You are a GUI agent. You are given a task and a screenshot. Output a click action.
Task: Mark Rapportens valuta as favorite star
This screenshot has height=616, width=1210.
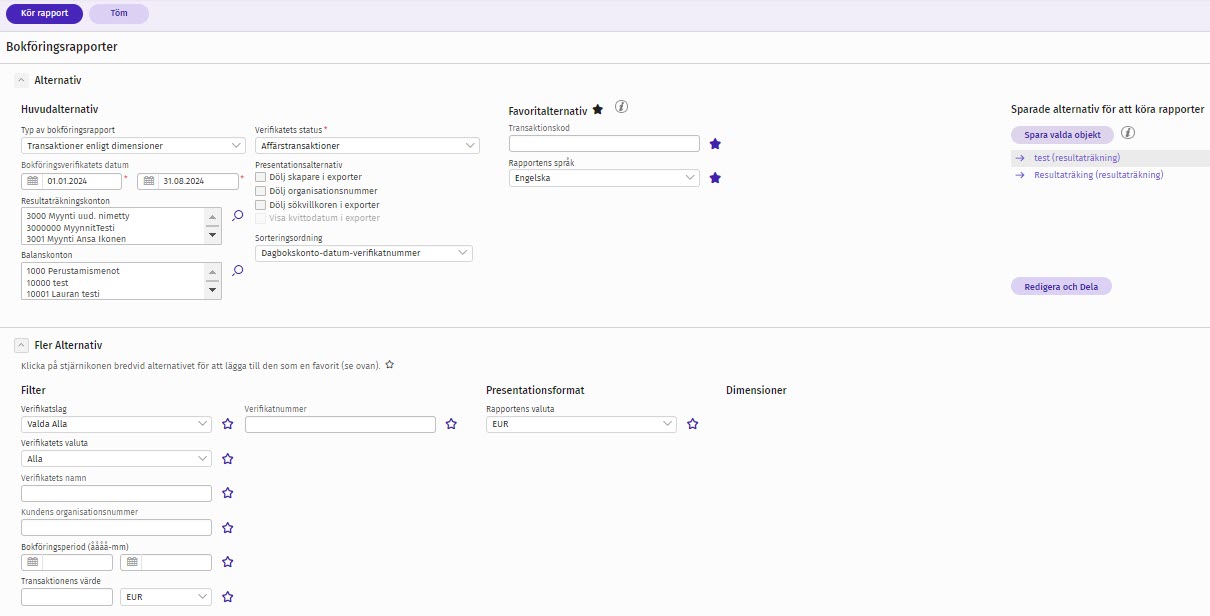click(x=692, y=424)
